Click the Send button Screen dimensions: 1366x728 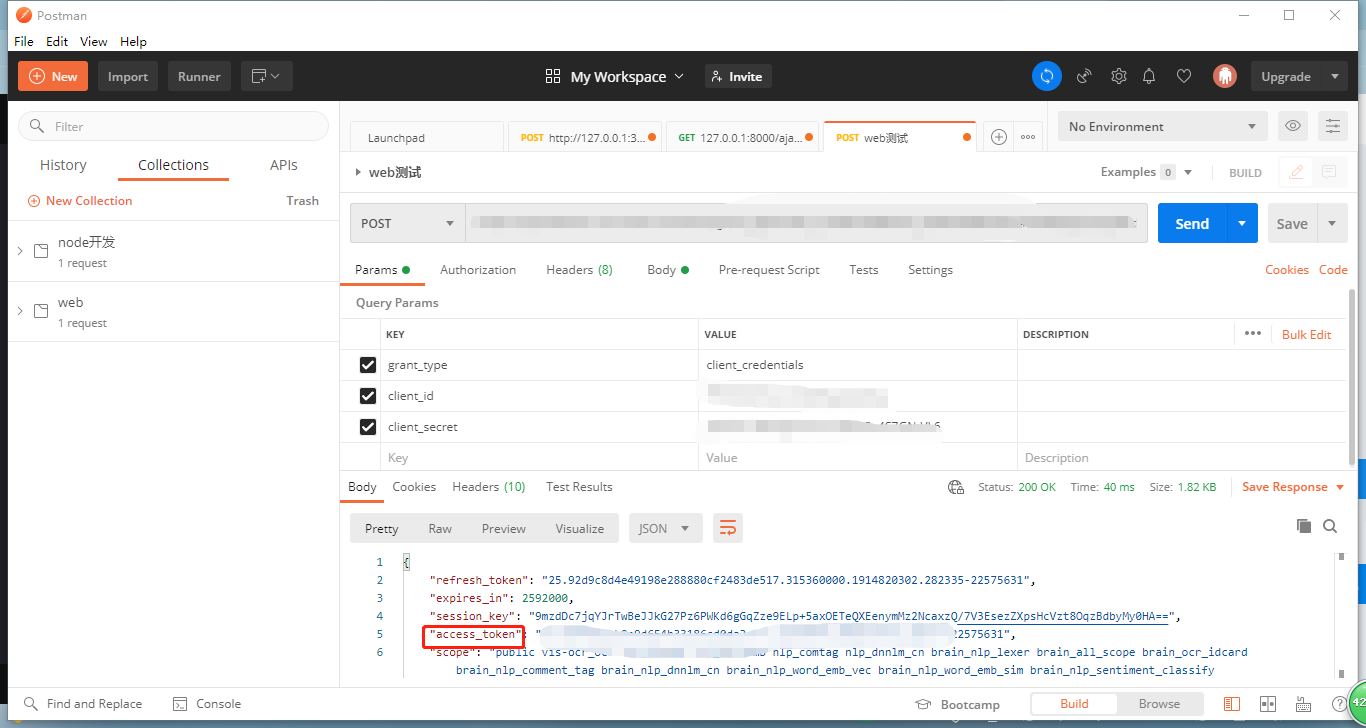1192,223
